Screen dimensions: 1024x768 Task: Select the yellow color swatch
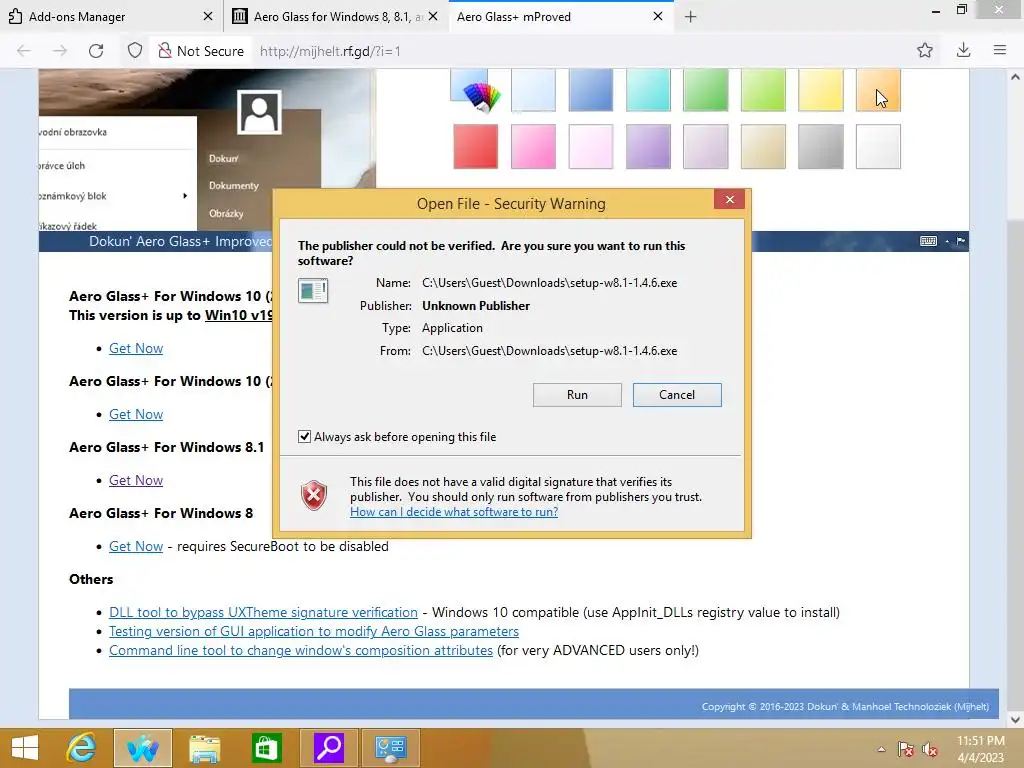[x=820, y=90]
